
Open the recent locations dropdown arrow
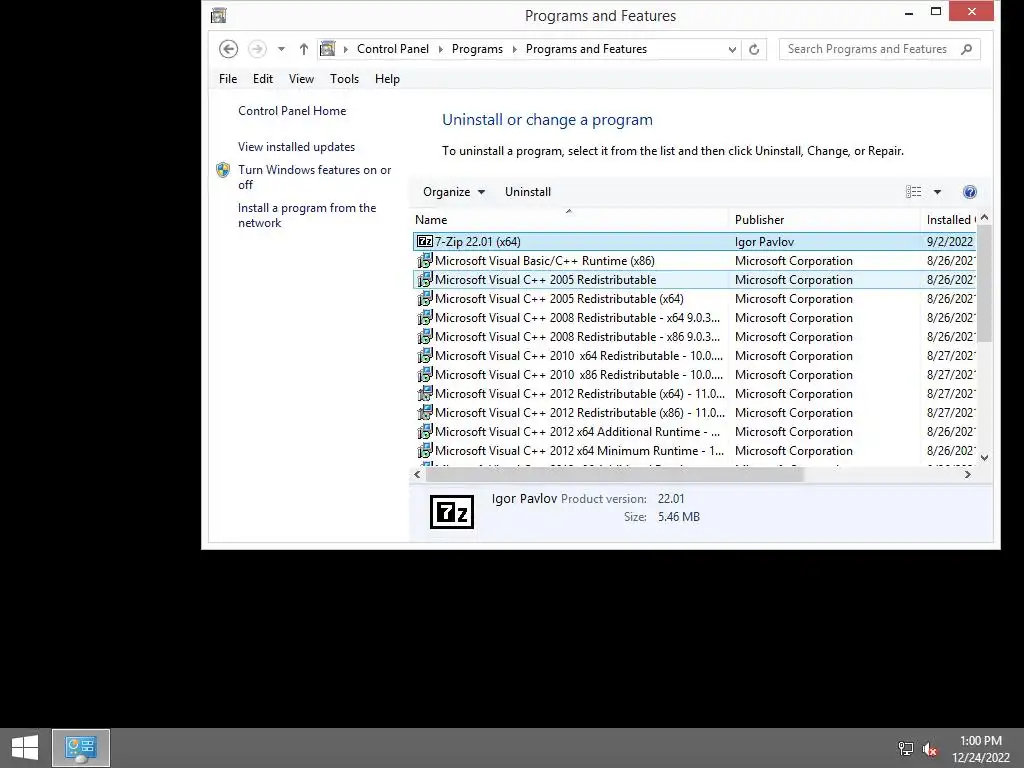[281, 49]
